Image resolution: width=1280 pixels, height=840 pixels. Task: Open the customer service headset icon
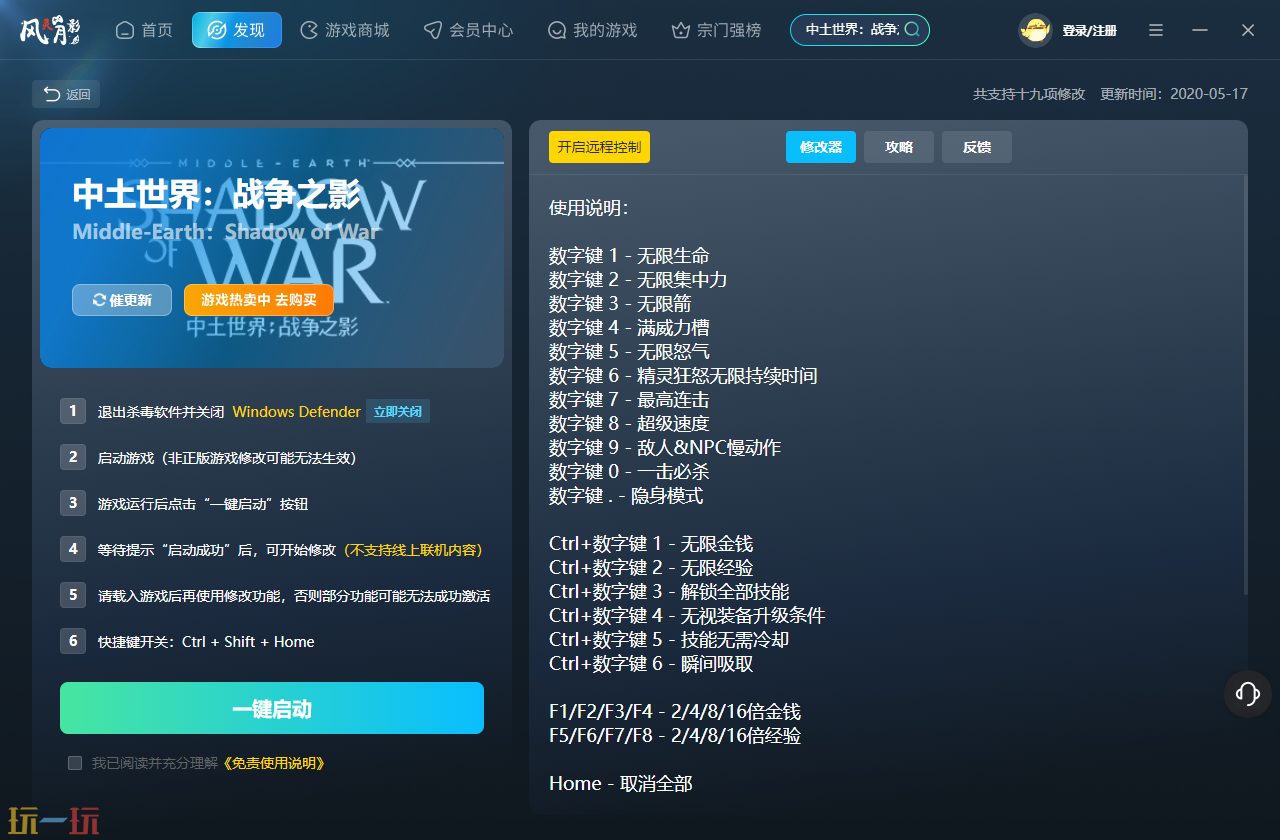(x=1248, y=694)
